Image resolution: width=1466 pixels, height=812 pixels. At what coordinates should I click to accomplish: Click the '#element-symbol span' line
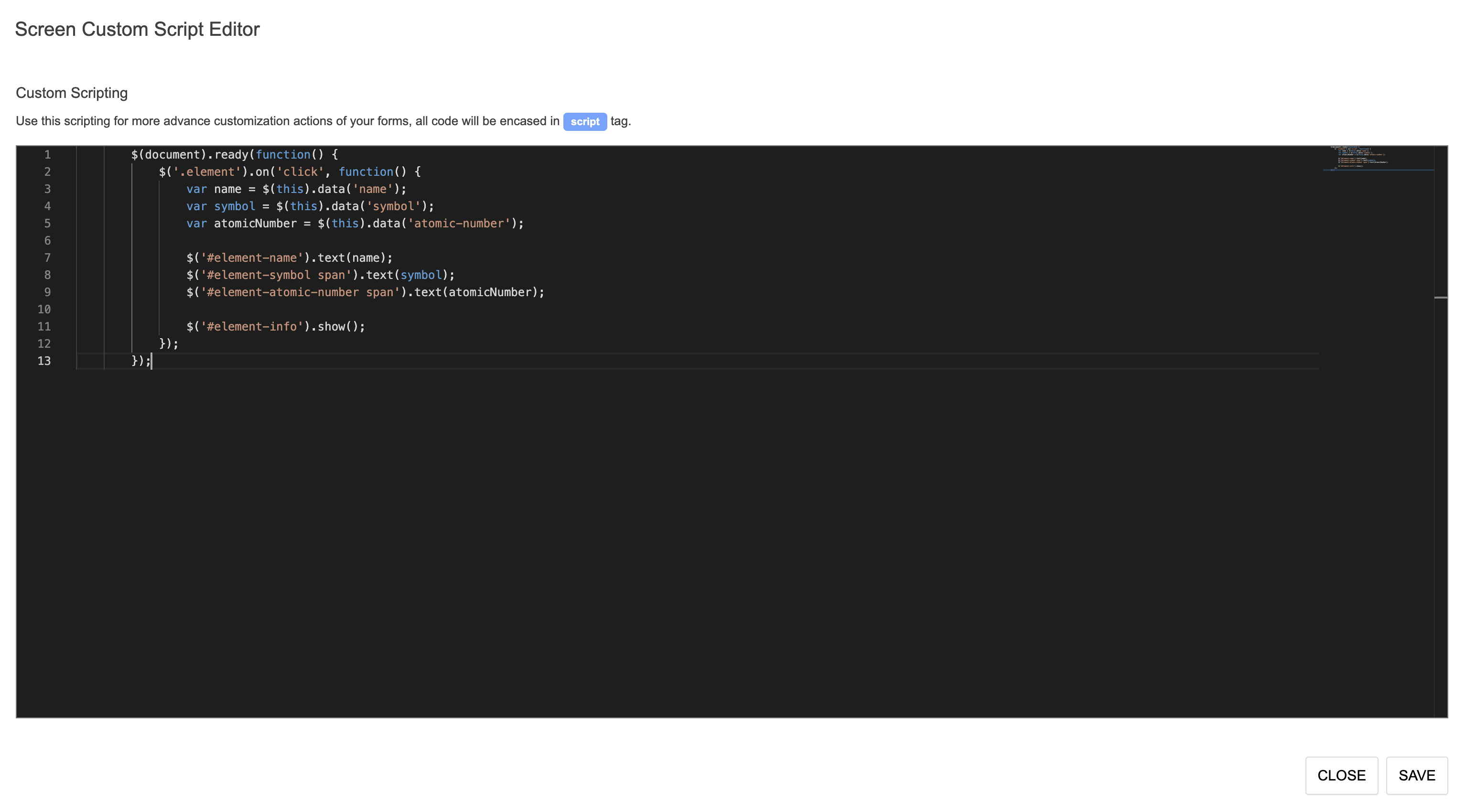321,275
